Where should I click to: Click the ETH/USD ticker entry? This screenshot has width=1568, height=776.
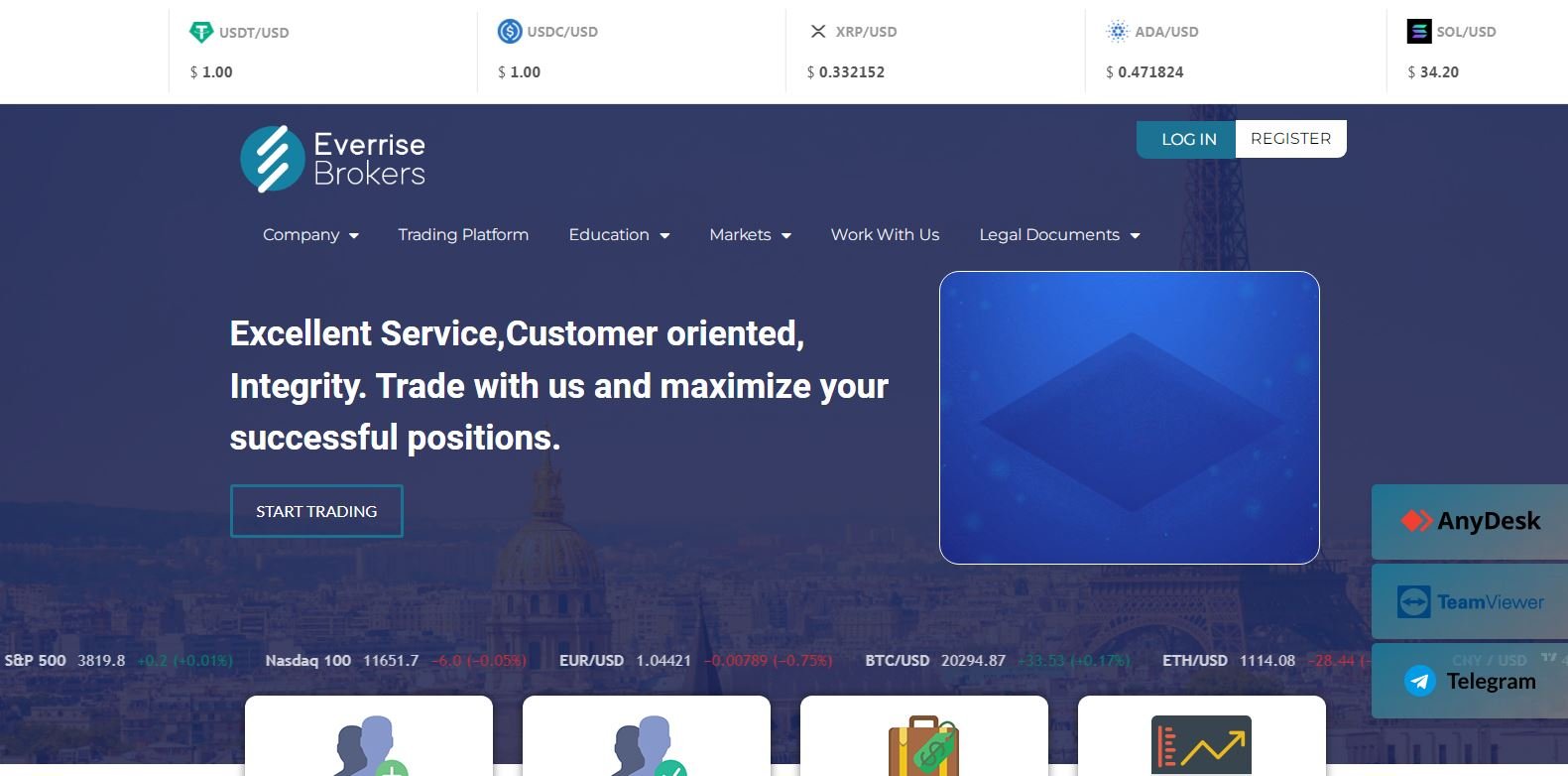tap(1265, 660)
